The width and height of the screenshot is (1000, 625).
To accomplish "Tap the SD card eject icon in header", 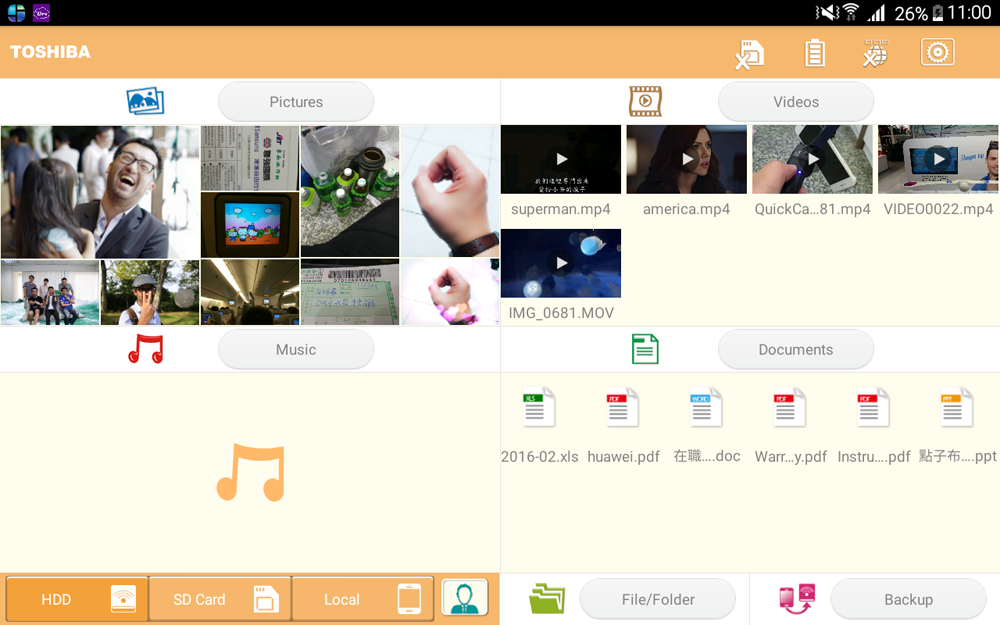I will (x=749, y=54).
